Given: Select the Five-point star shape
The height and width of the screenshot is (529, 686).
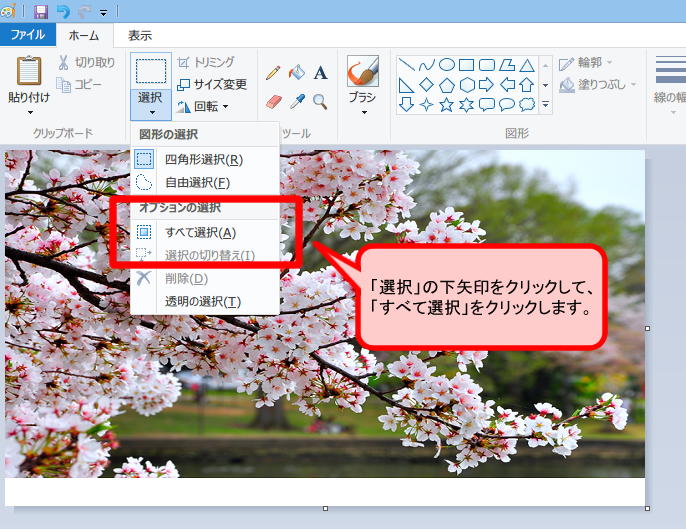Looking at the screenshot, I should click(x=447, y=105).
